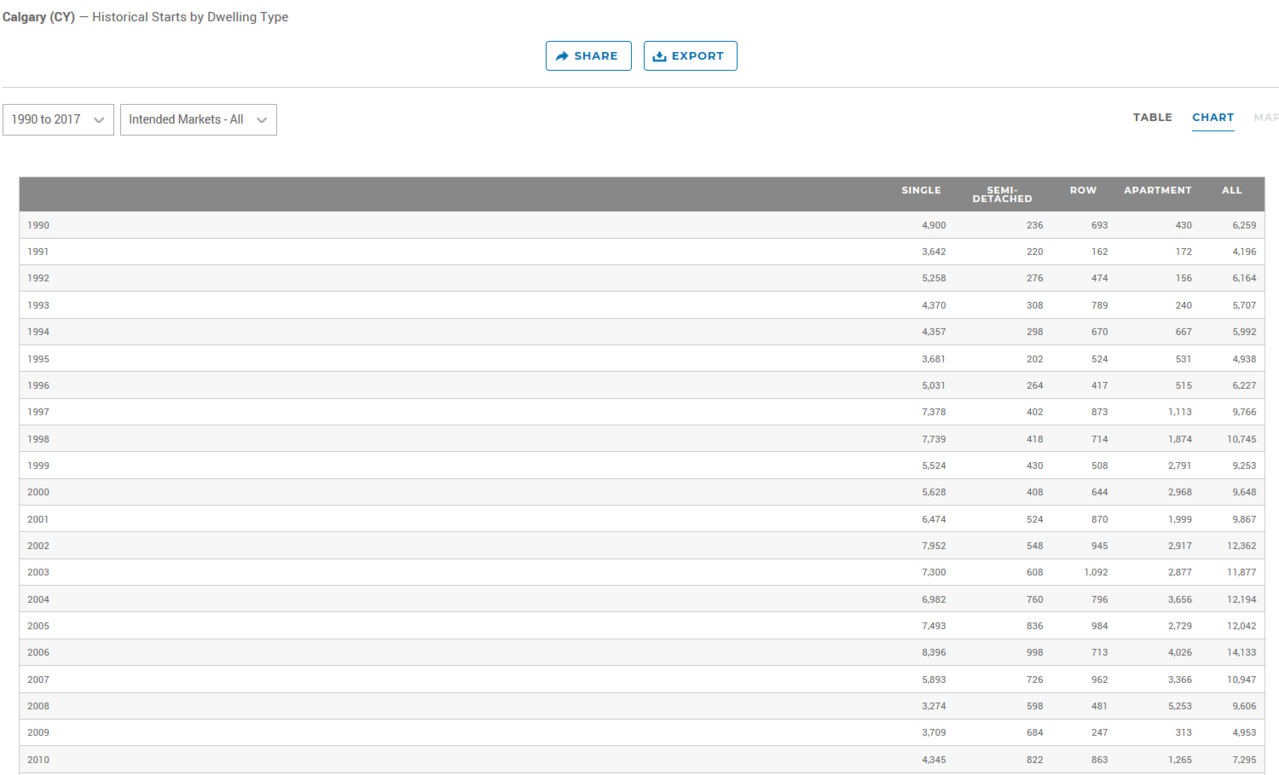Select the 1990 year row label
Viewport: 1279px width, 775px height.
click(38, 225)
